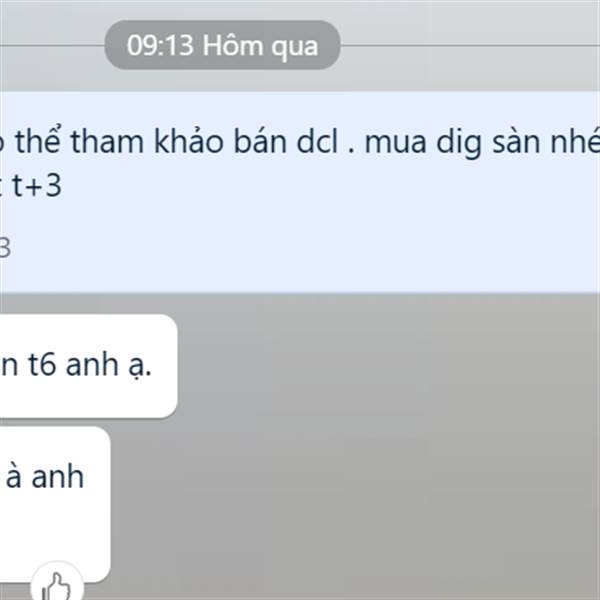
Task: Click the word "bán" in the message
Action: pos(260,141)
